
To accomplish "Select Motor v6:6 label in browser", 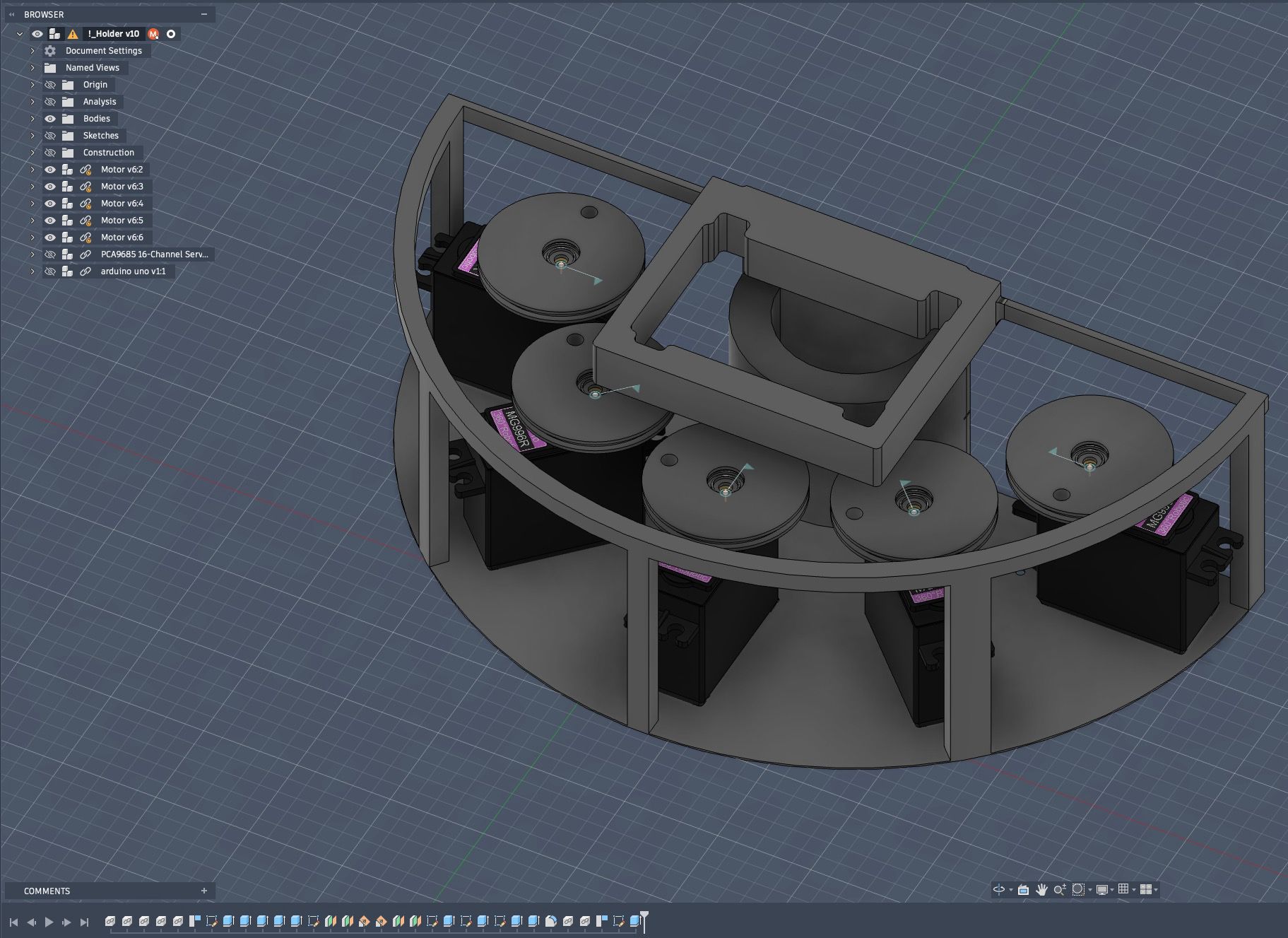I will pos(122,238).
